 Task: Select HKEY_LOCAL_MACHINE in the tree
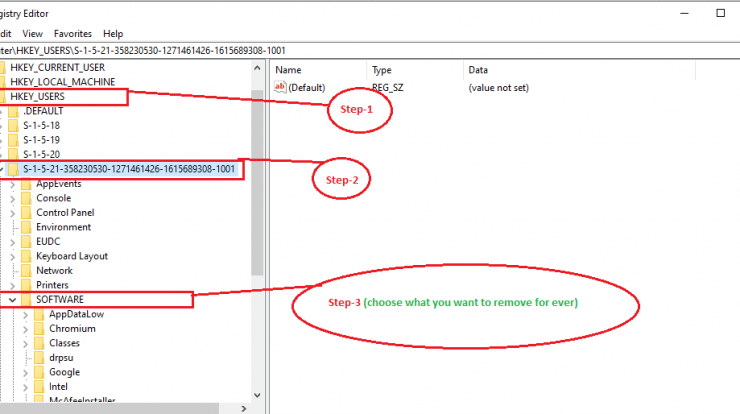(63, 82)
